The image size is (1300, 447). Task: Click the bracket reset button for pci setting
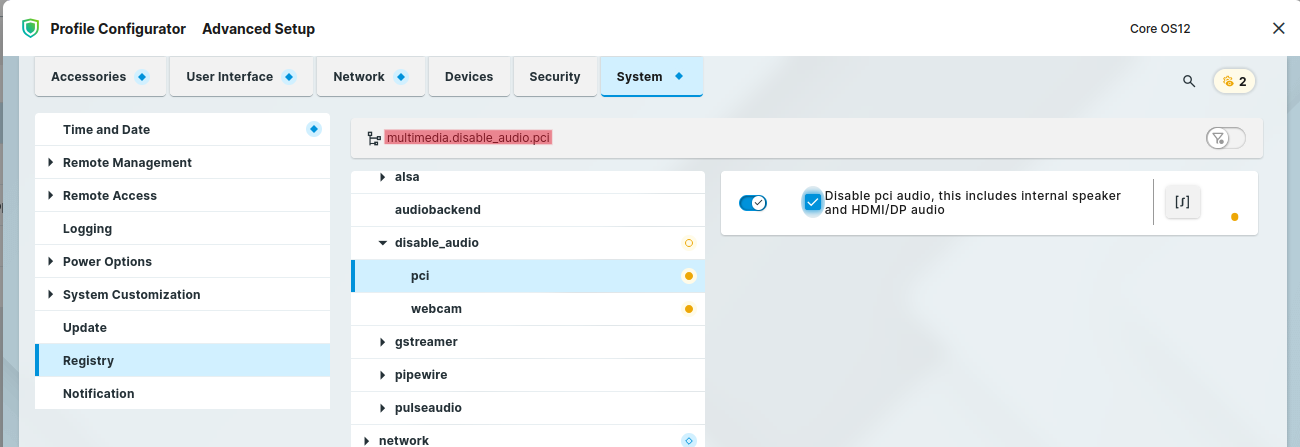(1182, 202)
